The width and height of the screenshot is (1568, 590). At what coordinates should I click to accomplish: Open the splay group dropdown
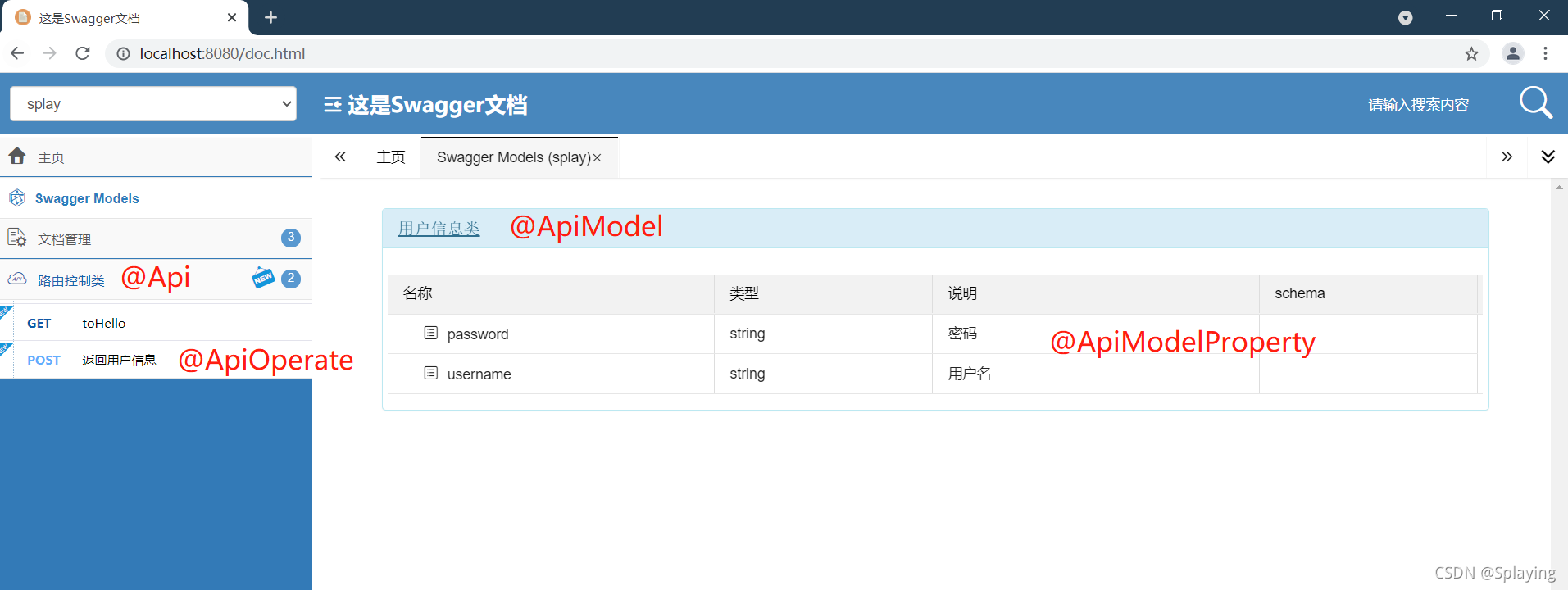pos(153,104)
